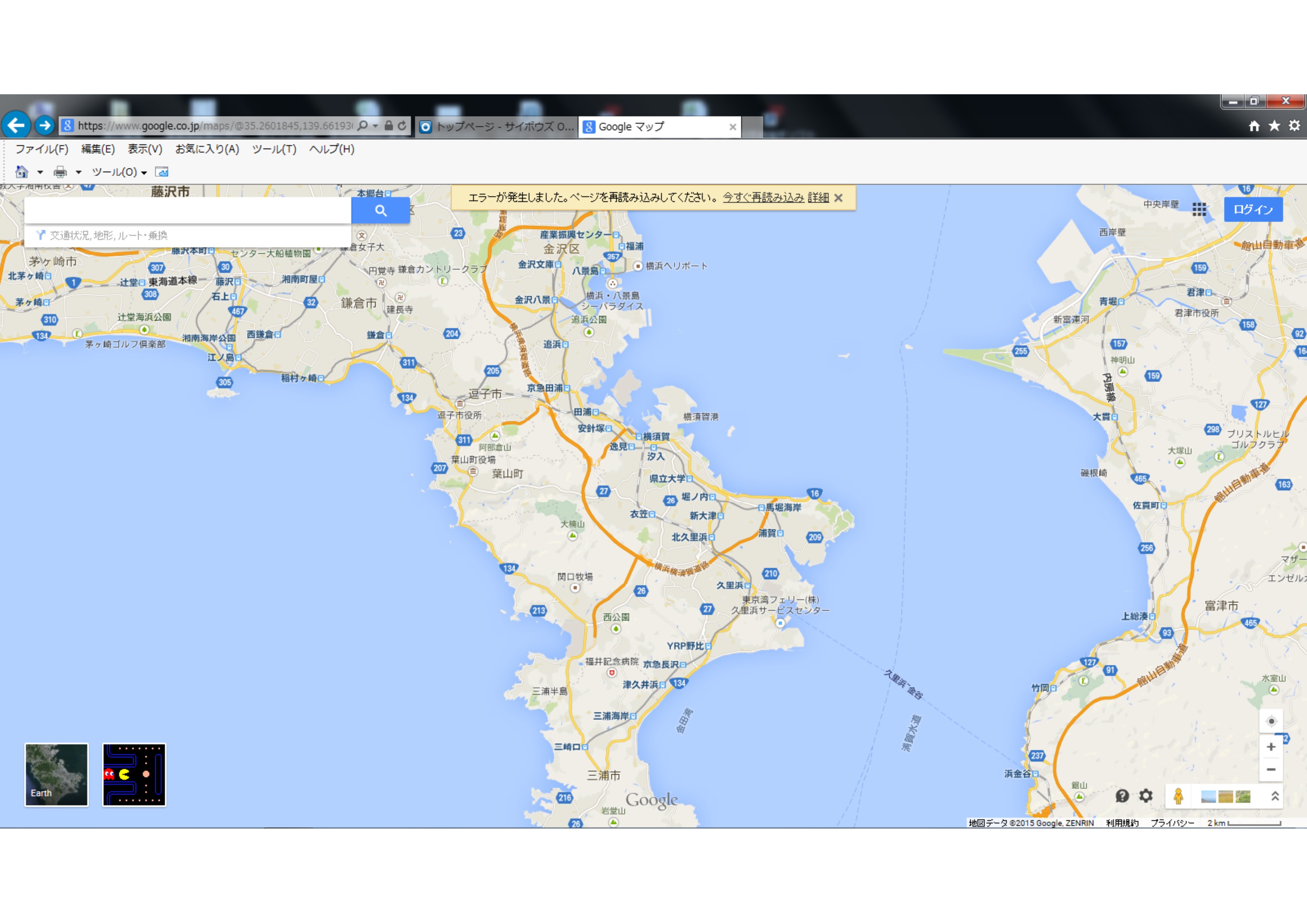Click the 逗子市 city label
The width and height of the screenshot is (1307, 924).
(x=485, y=393)
